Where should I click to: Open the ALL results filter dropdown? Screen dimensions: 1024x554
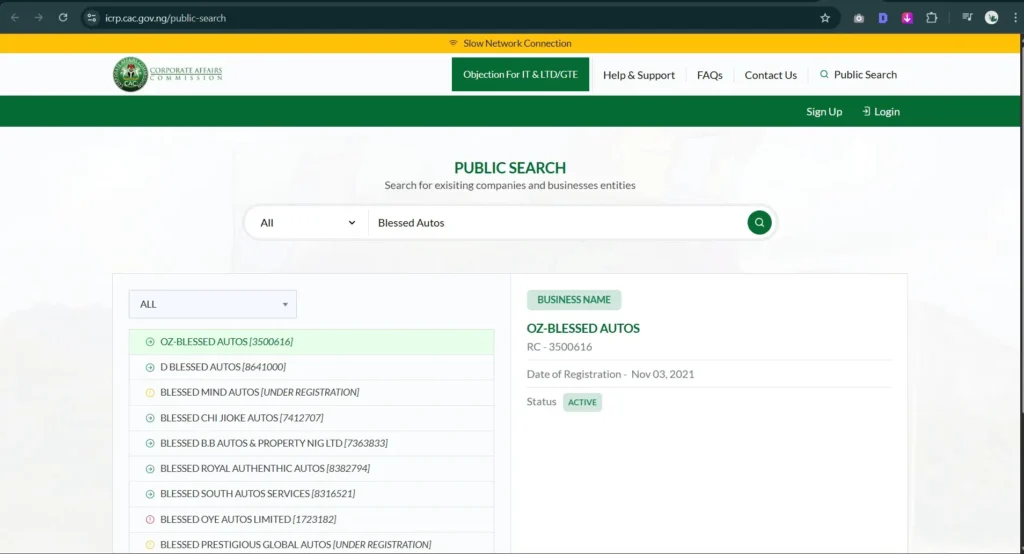point(213,304)
